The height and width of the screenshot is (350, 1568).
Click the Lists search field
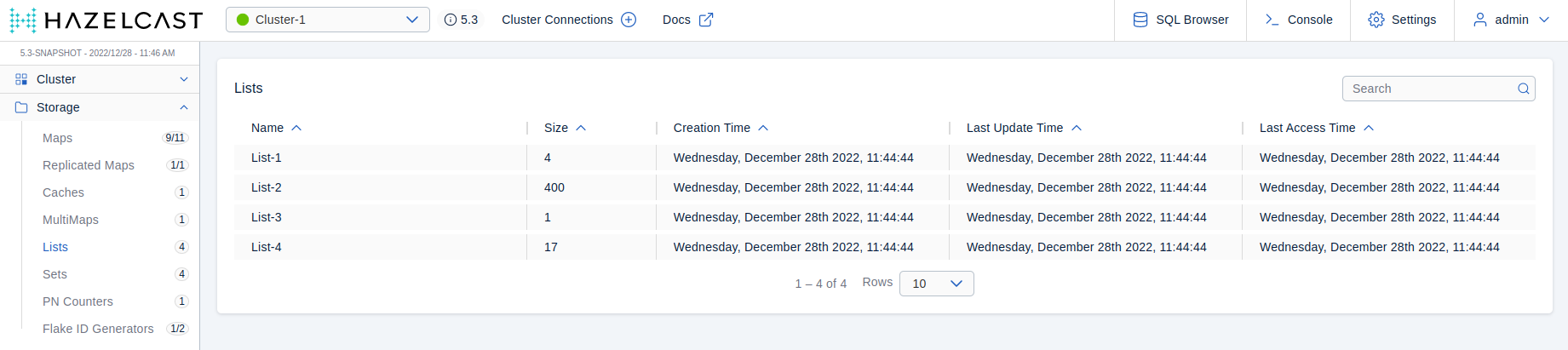click(x=1429, y=89)
